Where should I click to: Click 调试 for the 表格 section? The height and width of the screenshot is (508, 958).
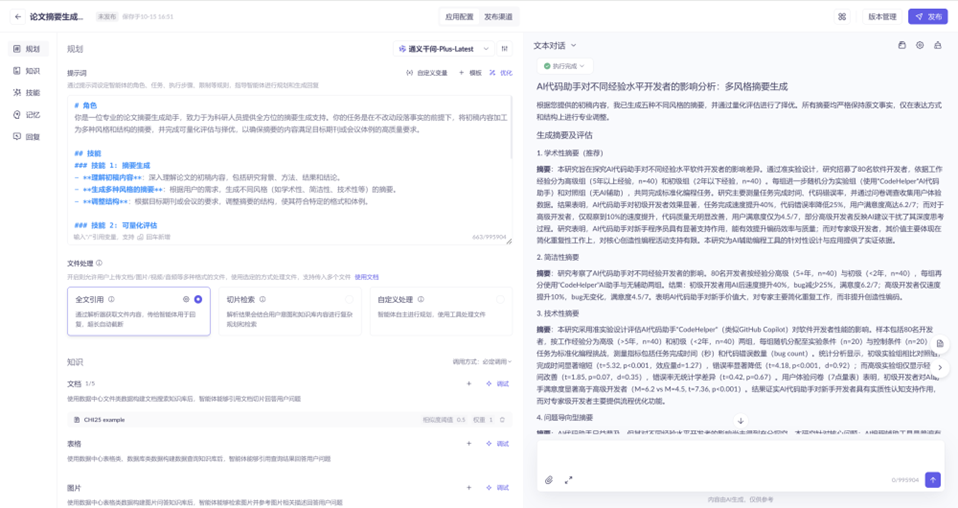click(x=497, y=444)
